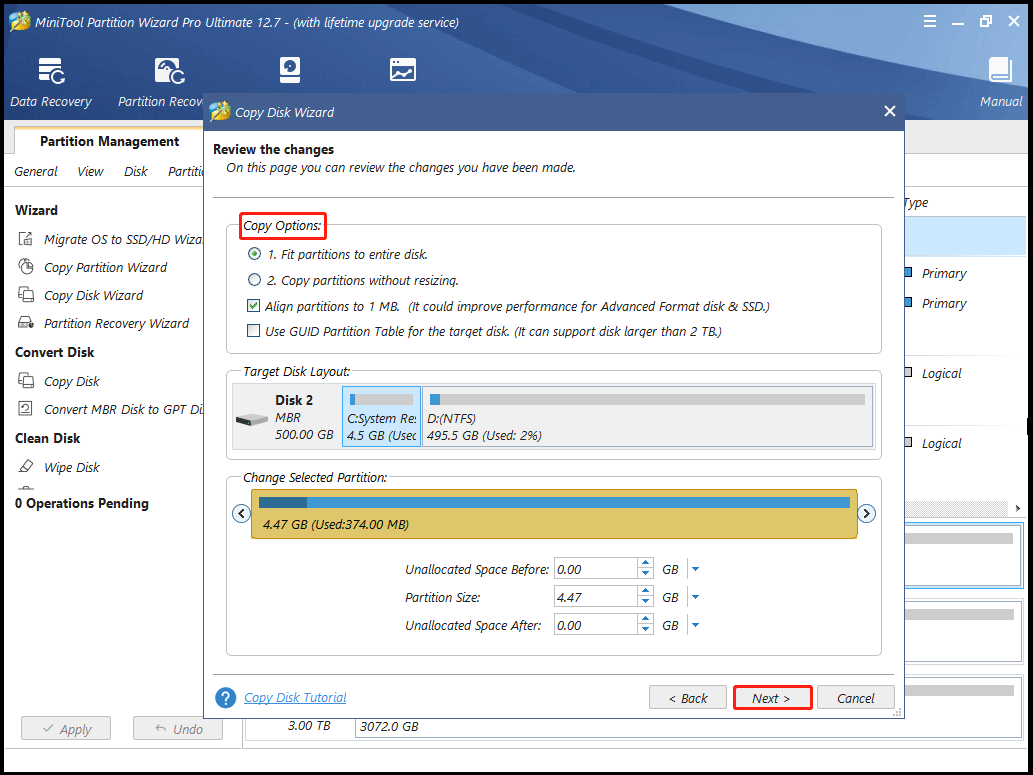Click the Disk 2 drive icon

(252, 419)
